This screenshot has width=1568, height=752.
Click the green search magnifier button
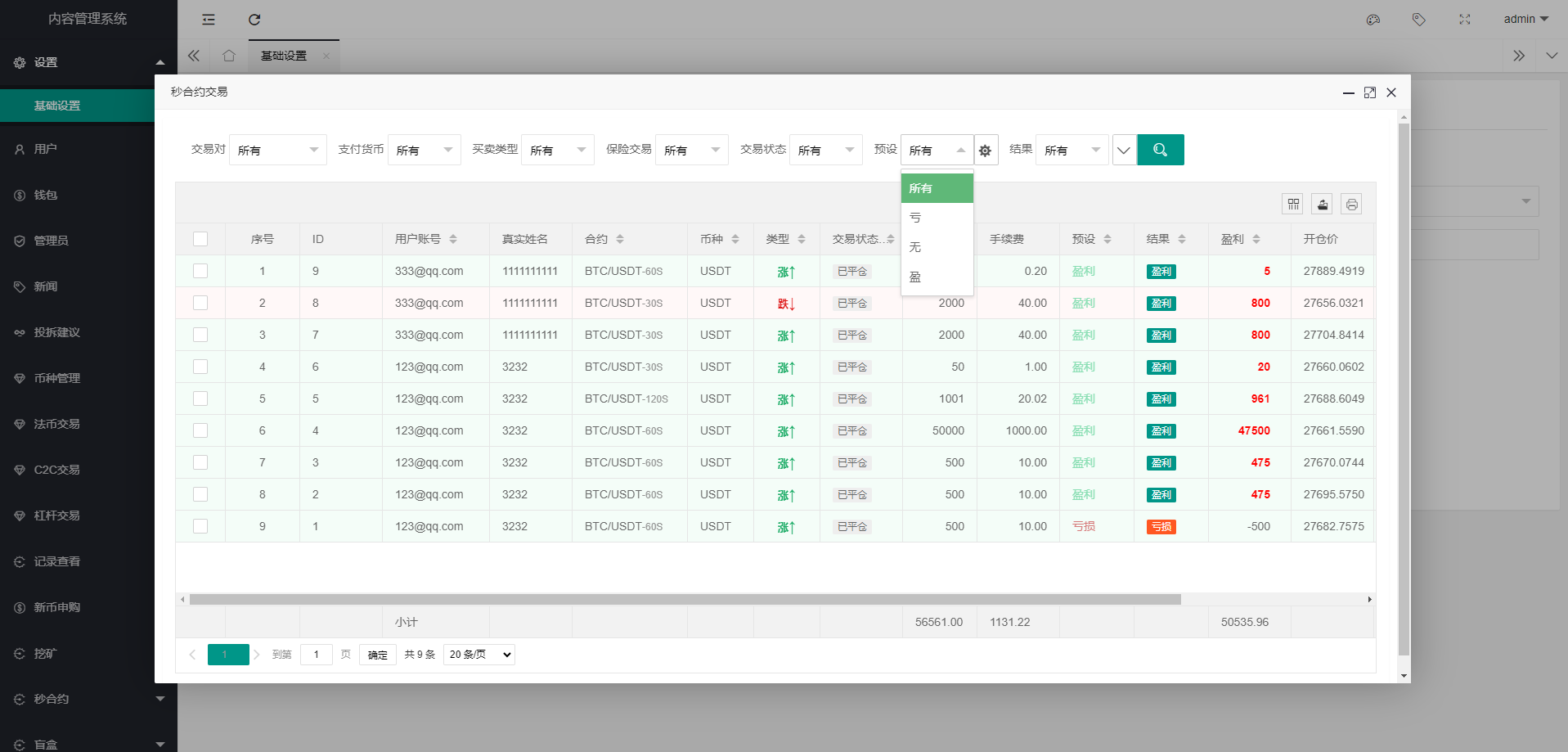[x=1160, y=150]
